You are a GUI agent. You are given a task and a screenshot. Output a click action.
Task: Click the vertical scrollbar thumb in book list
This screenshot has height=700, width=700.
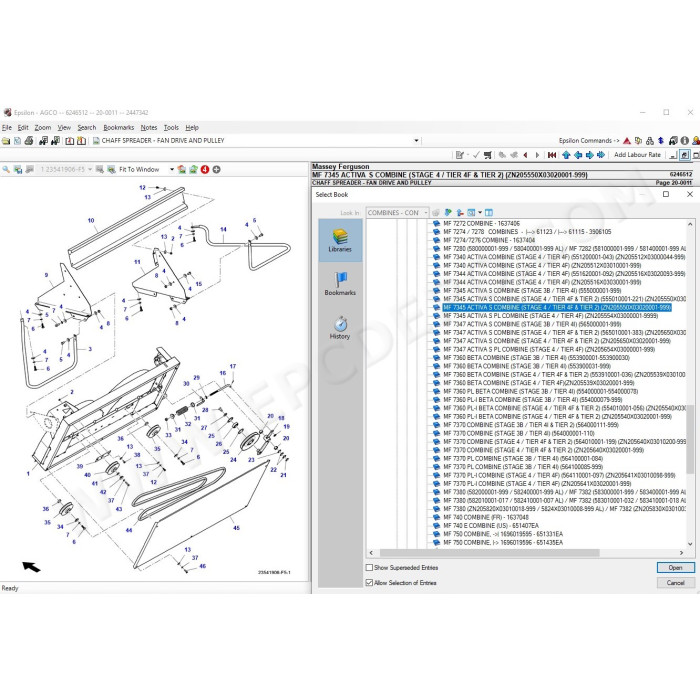691,440
